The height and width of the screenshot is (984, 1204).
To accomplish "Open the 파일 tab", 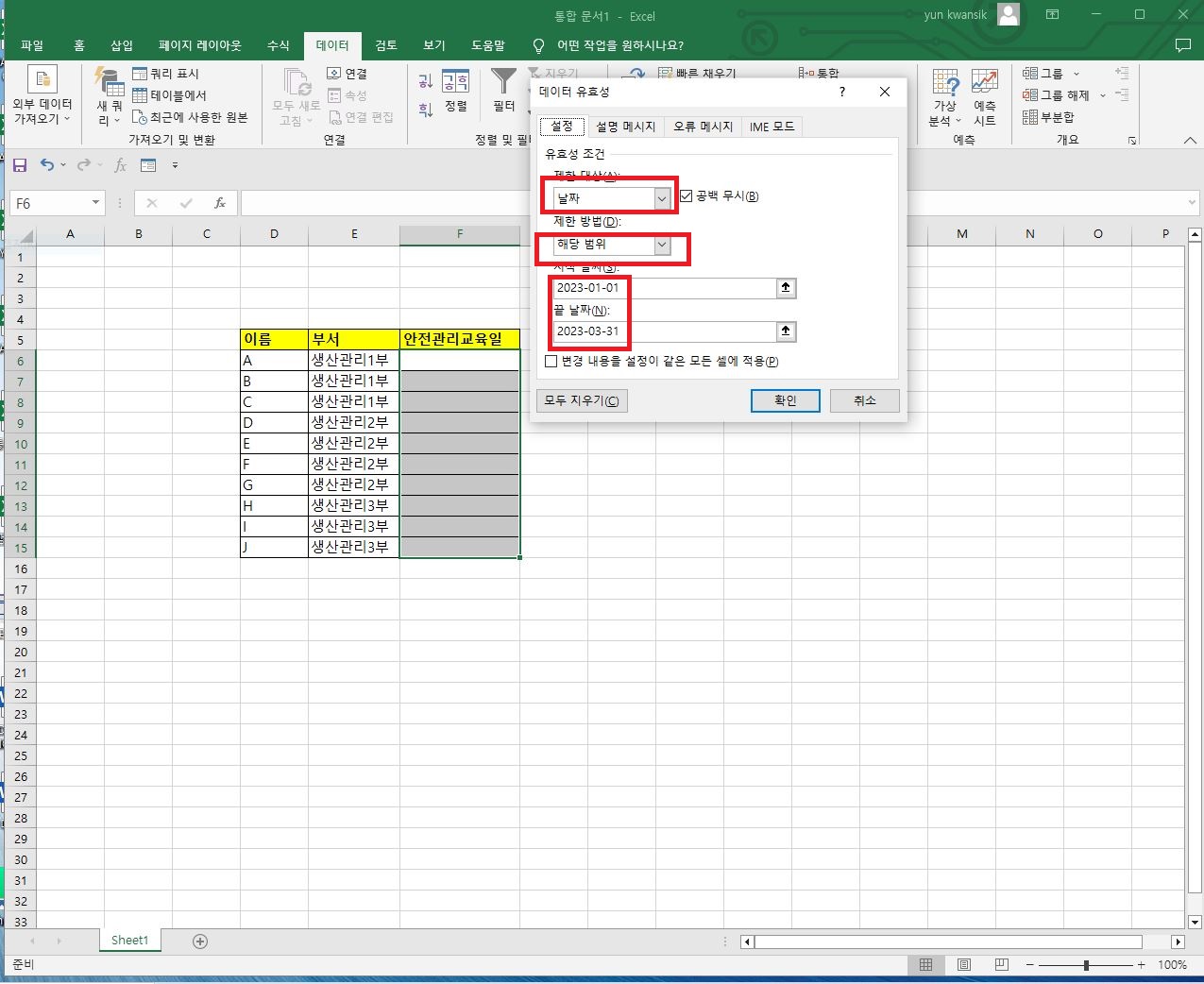I will click(x=31, y=45).
